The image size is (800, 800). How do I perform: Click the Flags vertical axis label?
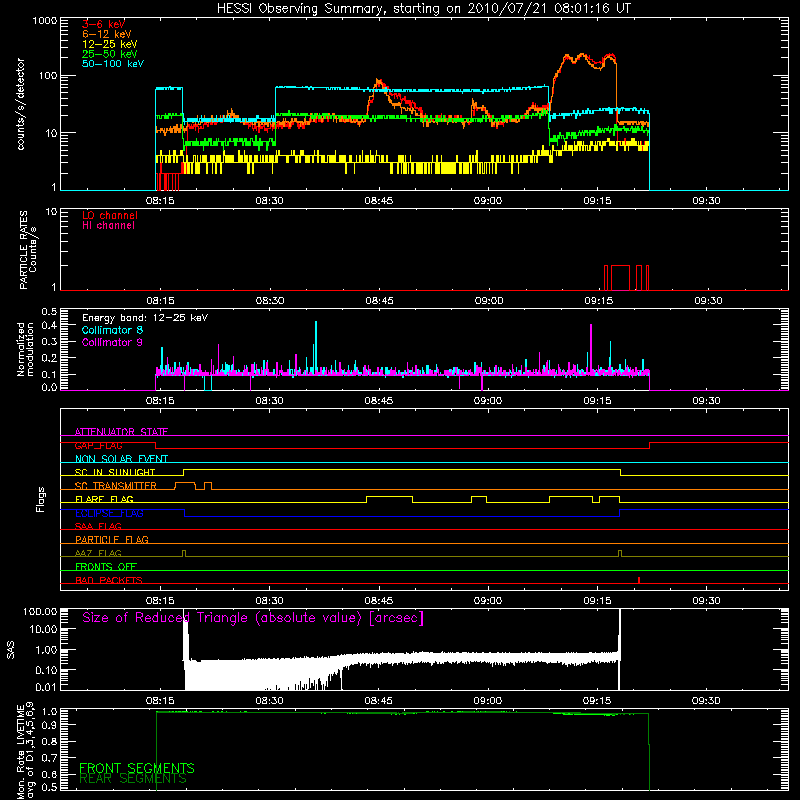pyautogui.click(x=41, y=499)
